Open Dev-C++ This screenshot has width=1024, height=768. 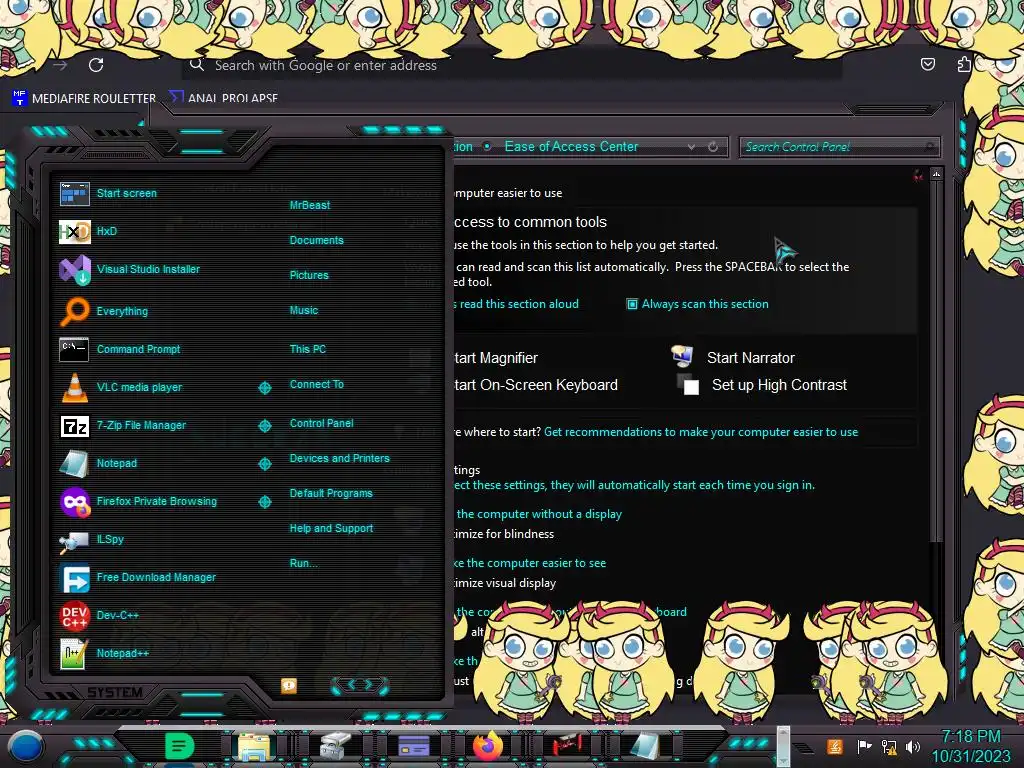[x=99, y=615]
